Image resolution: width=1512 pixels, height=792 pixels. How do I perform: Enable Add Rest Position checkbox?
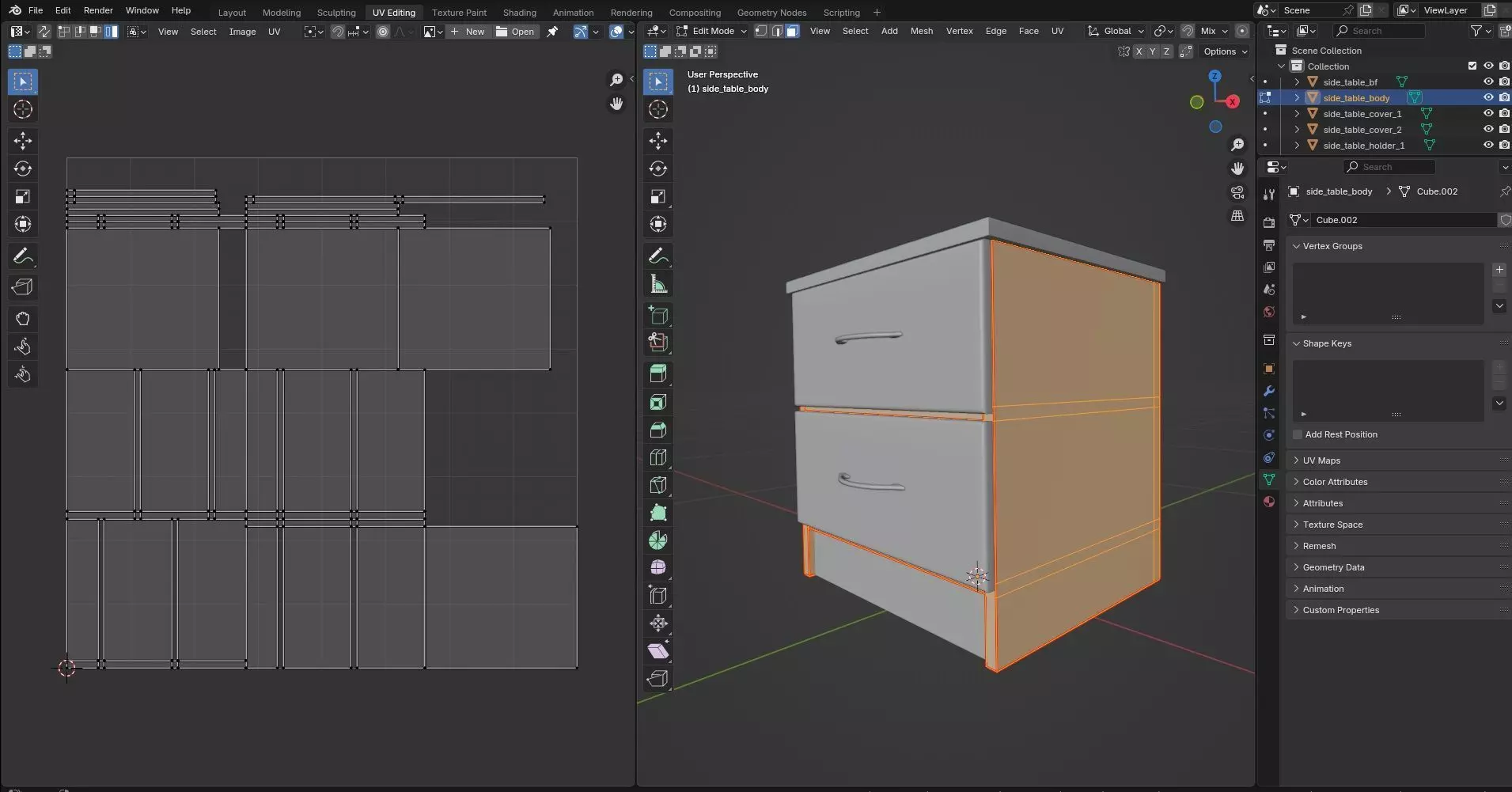[x=1298, y=434]
